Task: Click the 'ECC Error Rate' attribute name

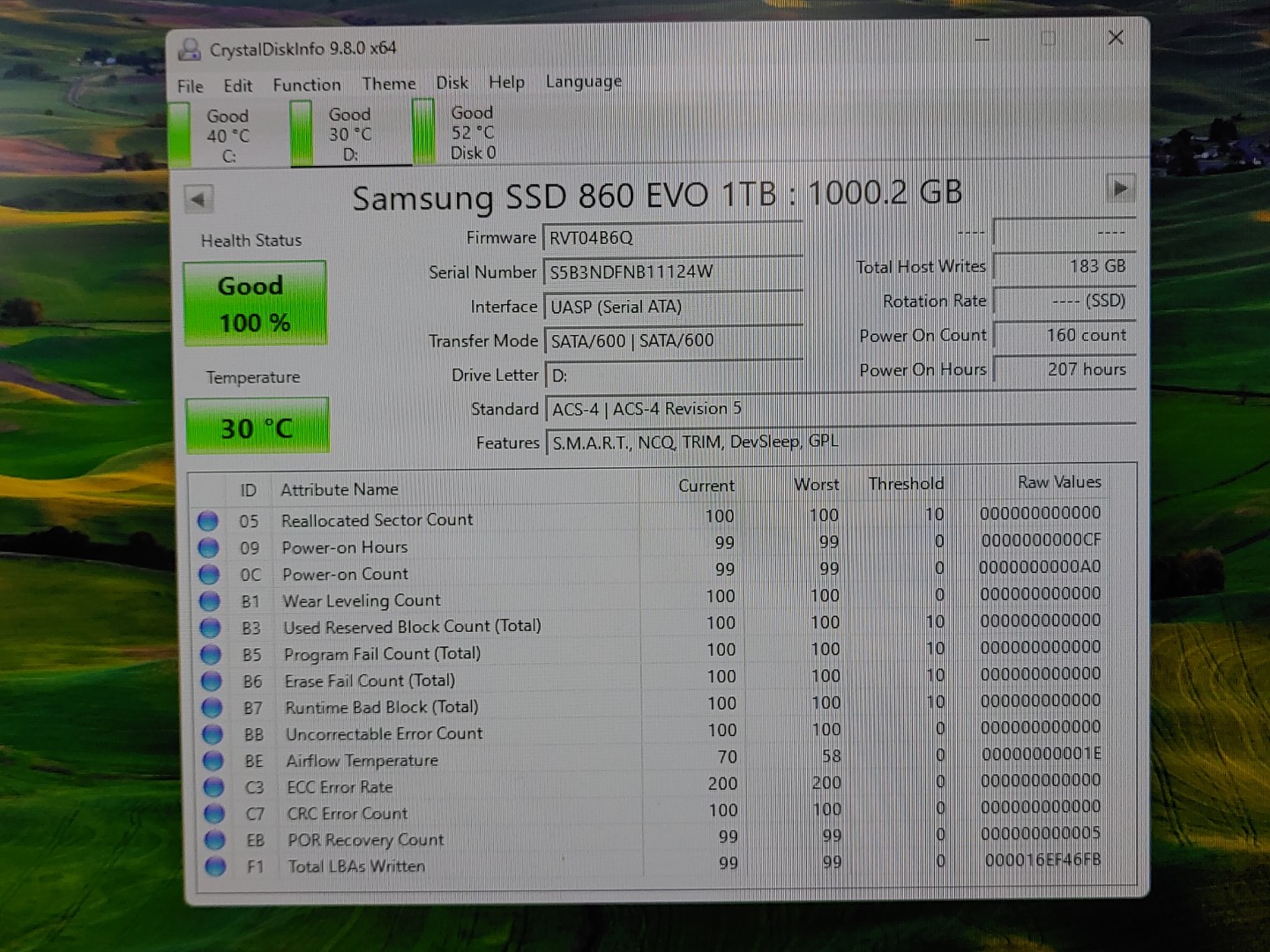Action: tap(340, 787)
